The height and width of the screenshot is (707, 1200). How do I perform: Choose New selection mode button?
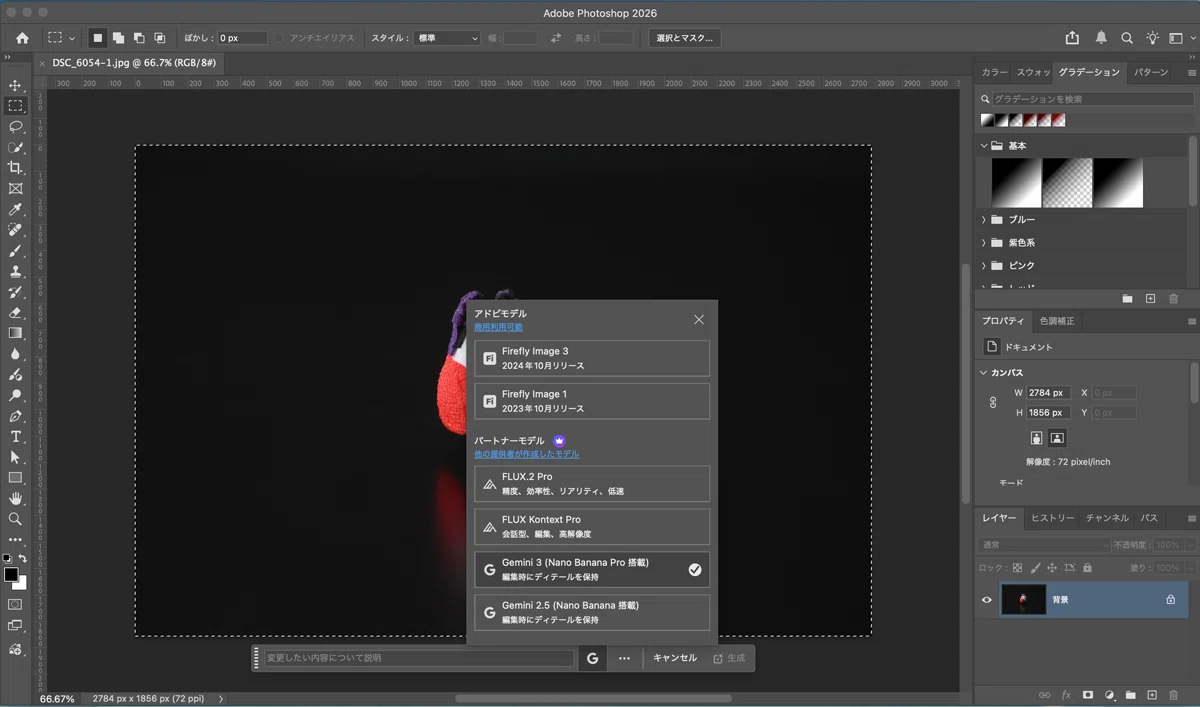click(97, 38)
